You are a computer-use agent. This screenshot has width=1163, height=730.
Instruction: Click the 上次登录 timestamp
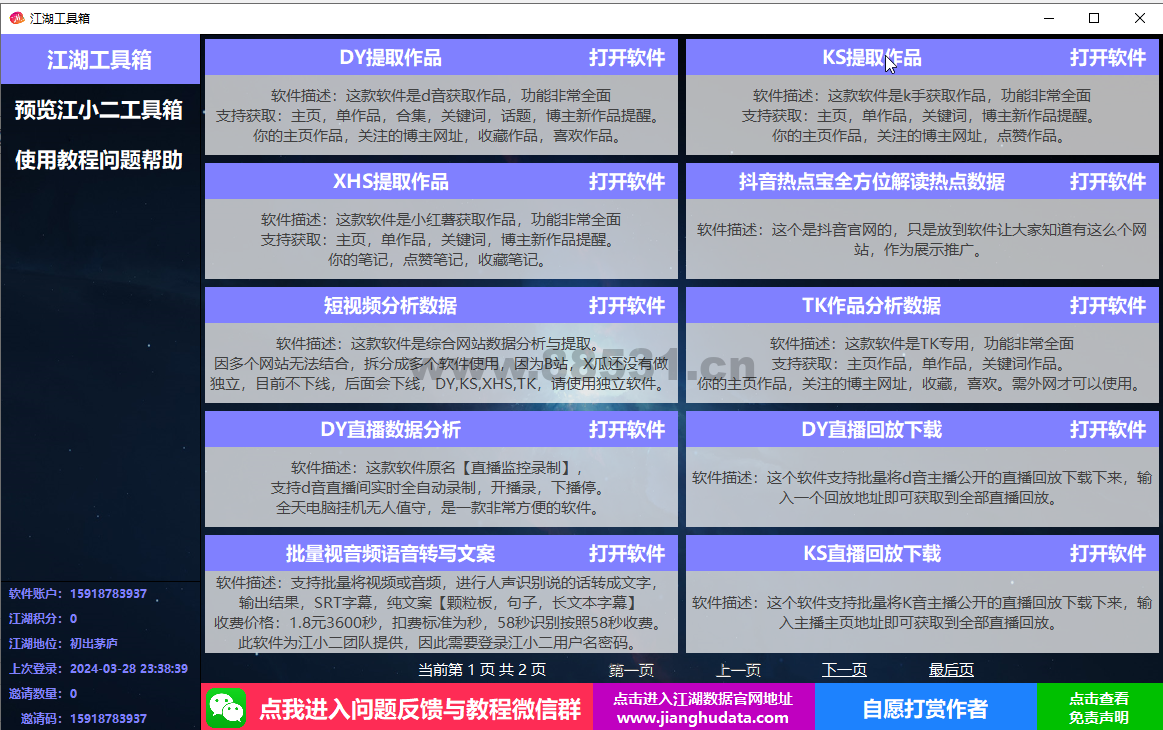pyautogui.click(x=128, y=668)
